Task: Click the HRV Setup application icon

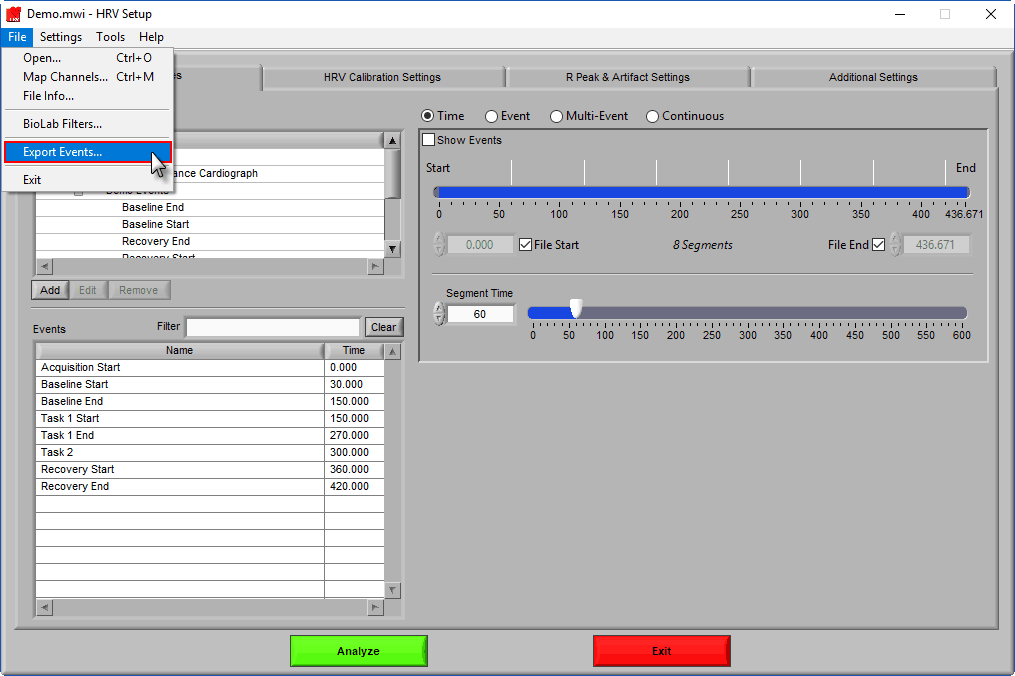Action: coord(12,13)
